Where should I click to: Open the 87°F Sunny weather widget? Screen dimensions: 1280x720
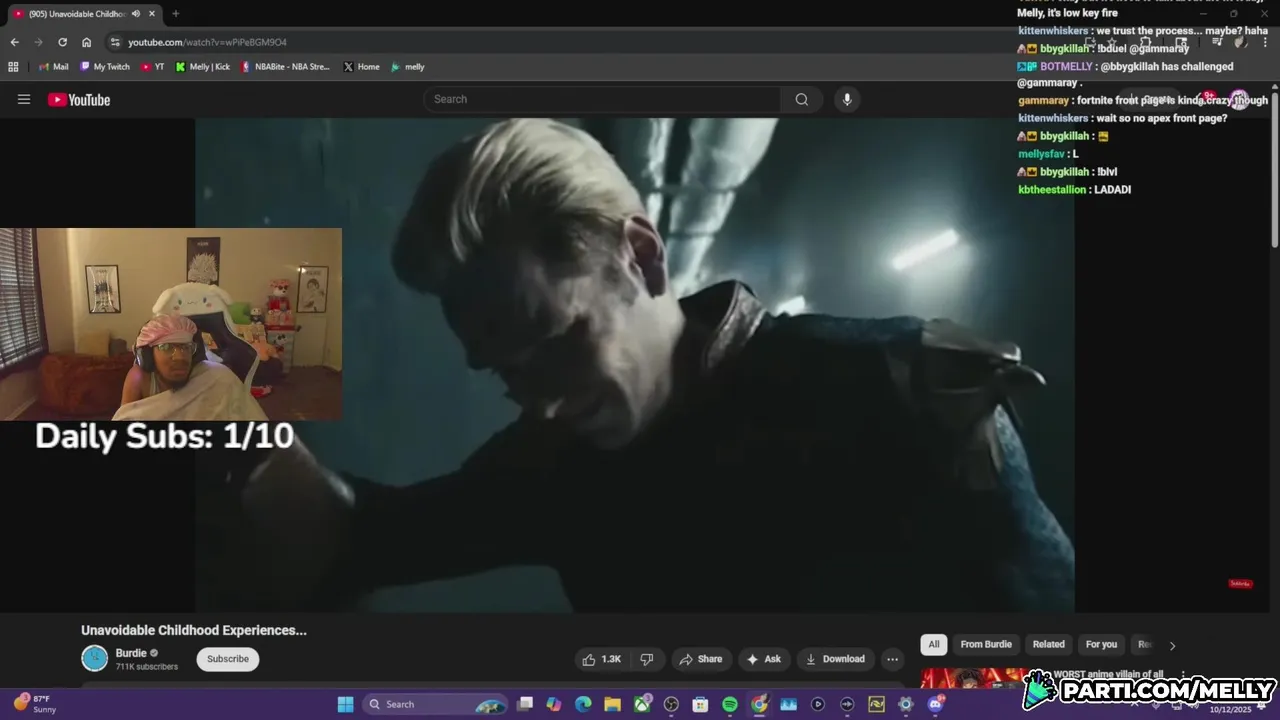pyautogui.click(x=35, y=704)
